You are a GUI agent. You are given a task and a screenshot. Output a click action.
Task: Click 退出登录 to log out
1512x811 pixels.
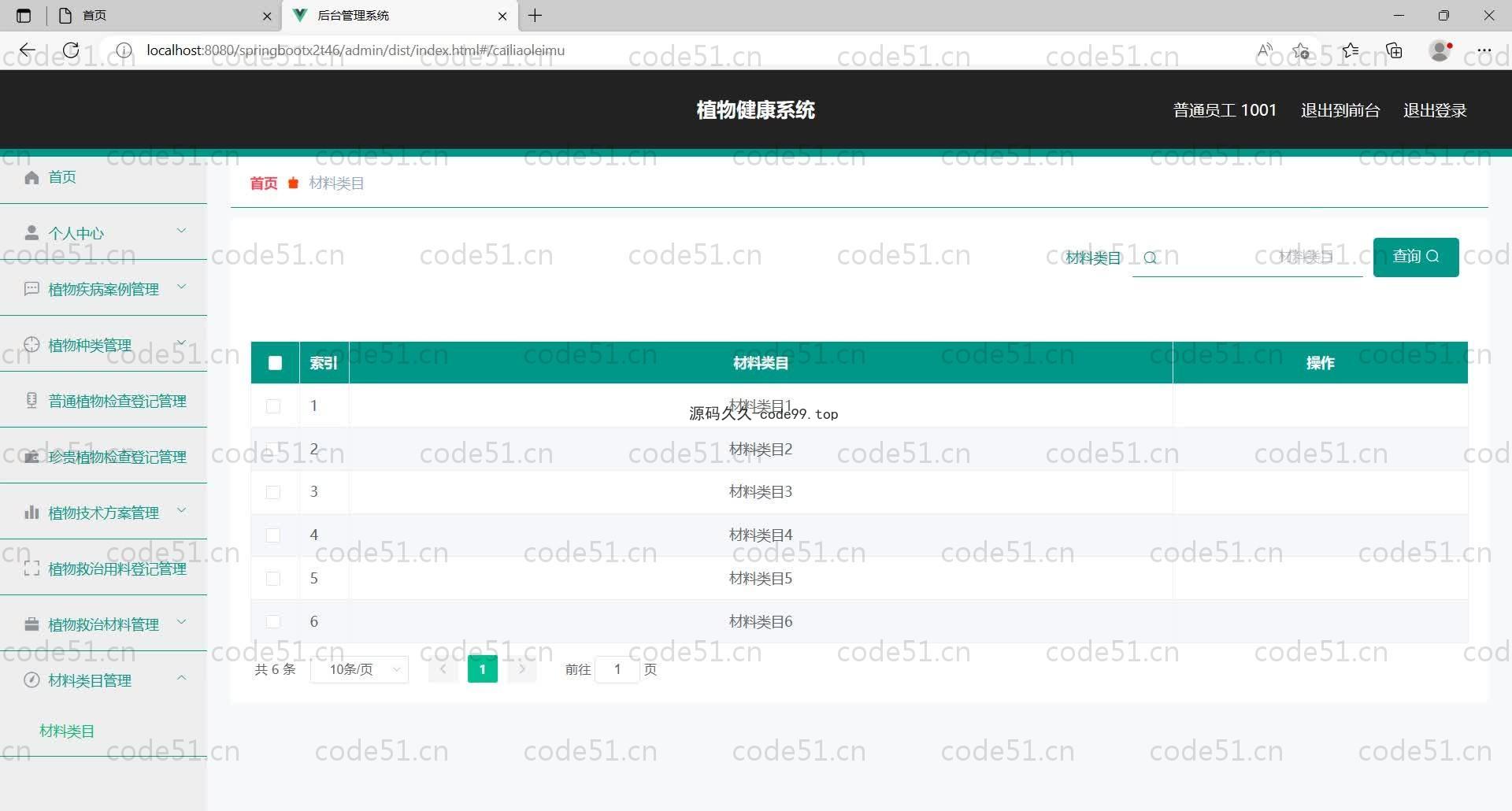pyautogui.click(x=1435, y=110)
